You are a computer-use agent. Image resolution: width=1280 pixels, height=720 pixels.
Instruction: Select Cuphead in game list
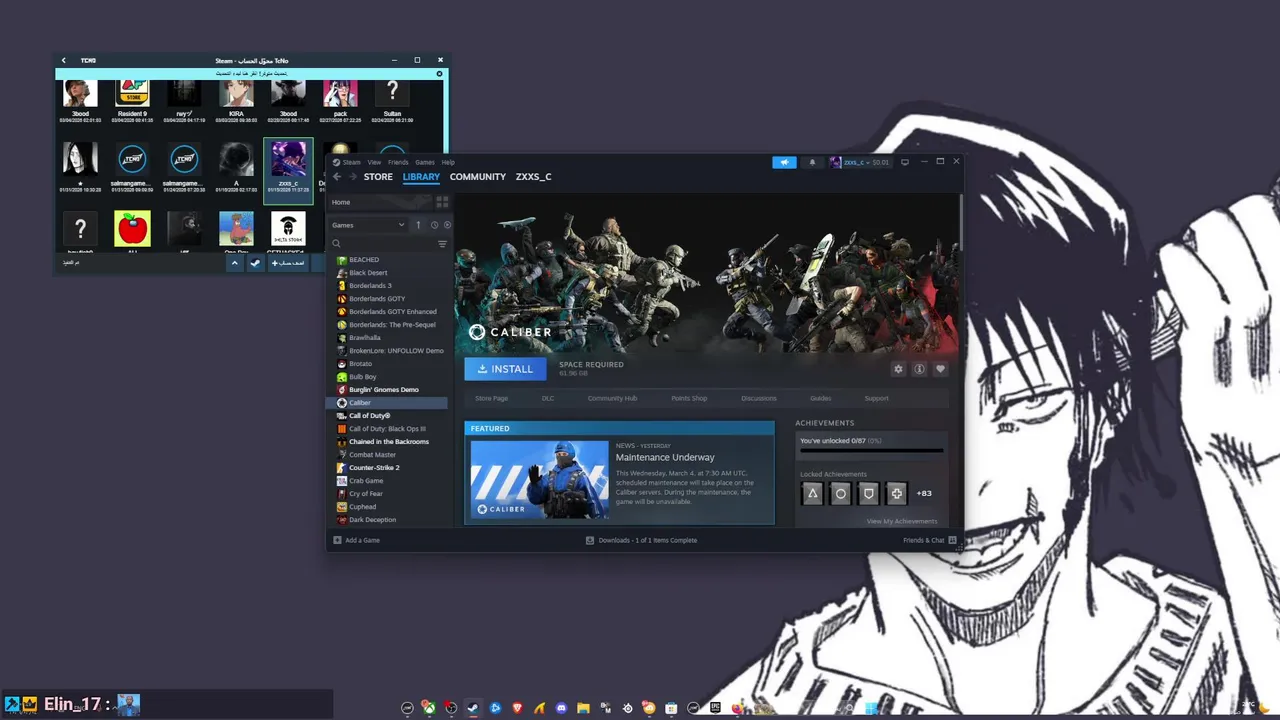tap(387, 506)
